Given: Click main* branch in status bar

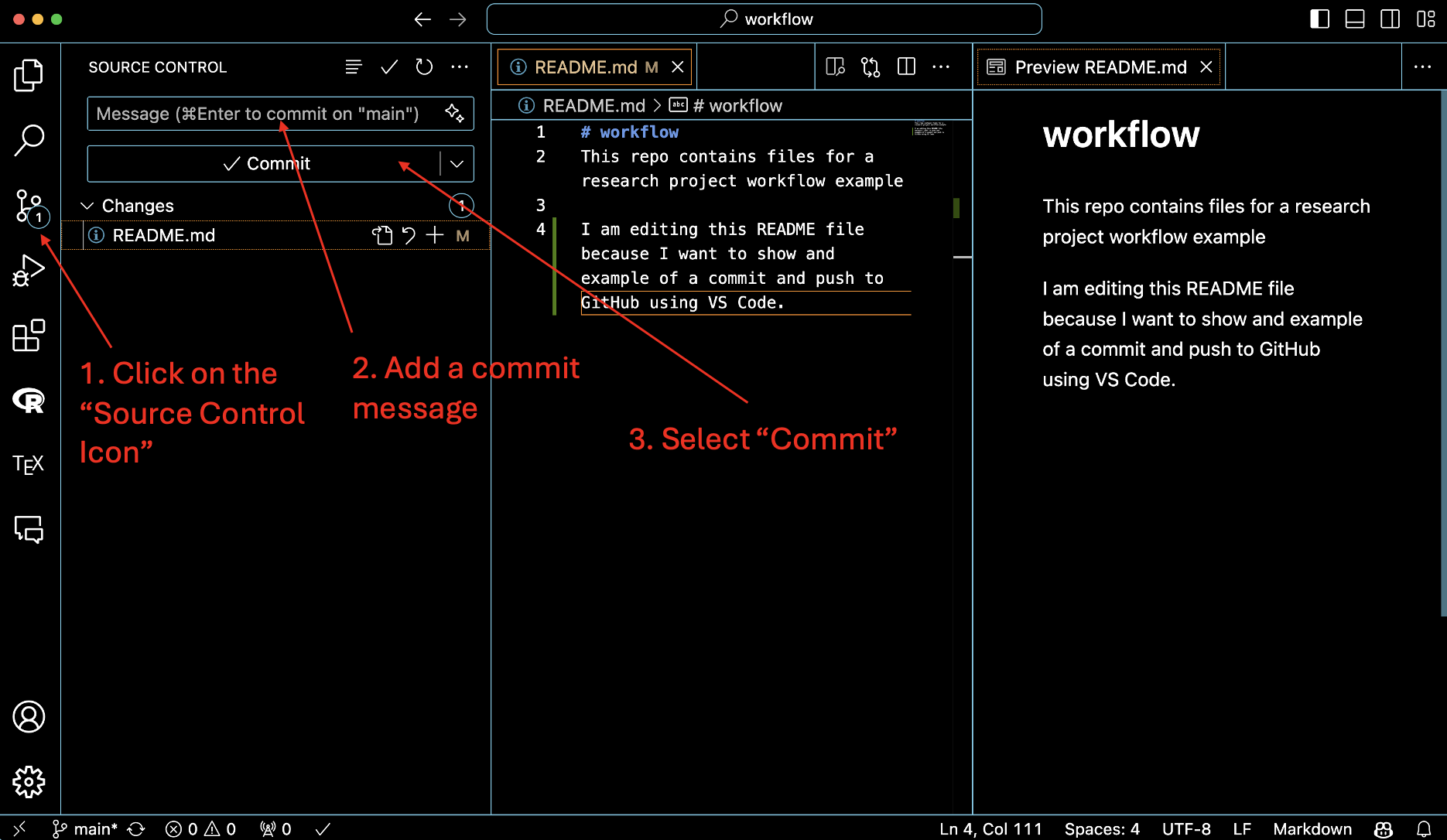Looking at the screenshot, I should pos(84,829).
